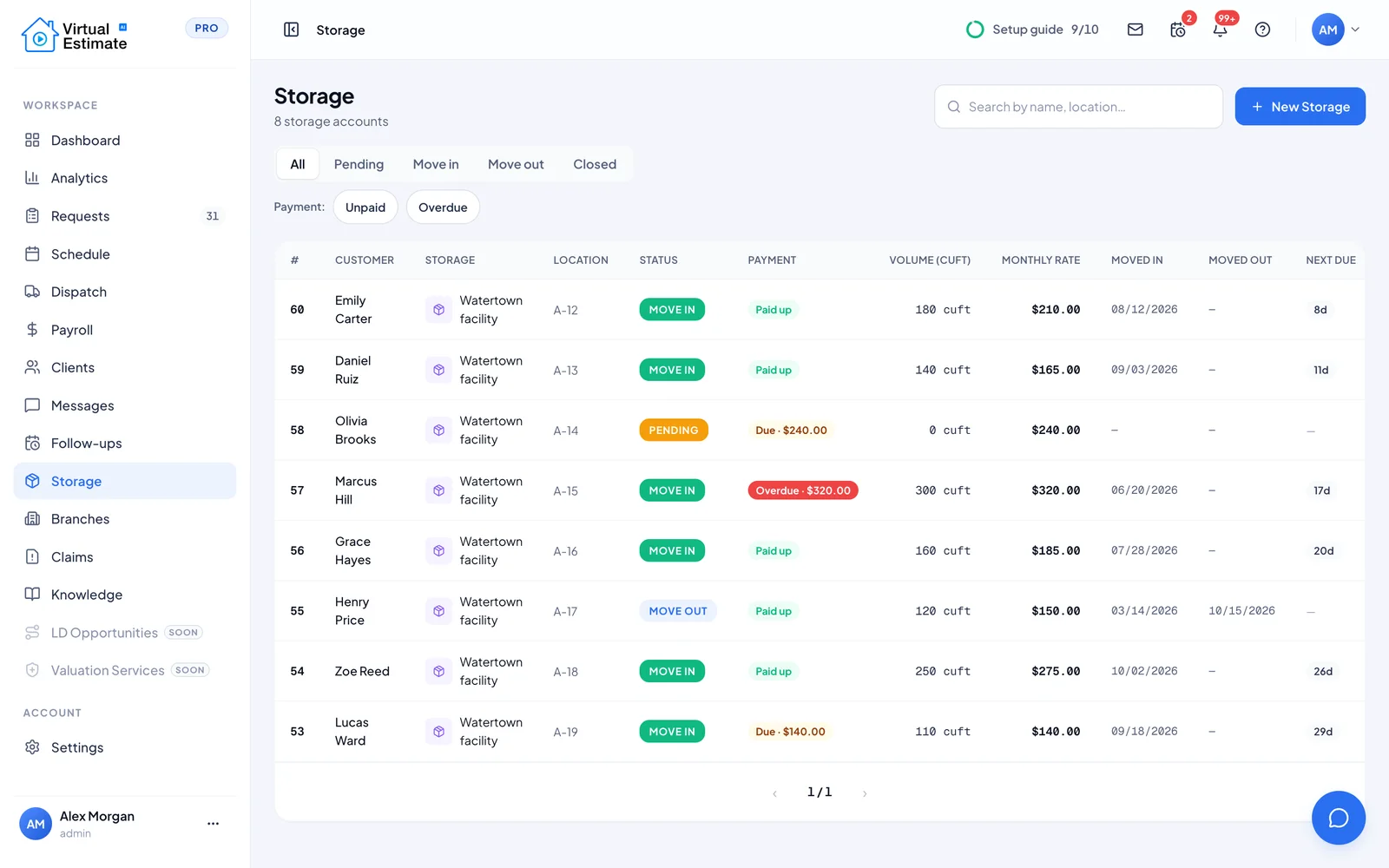1389x868 pixels.
Task: Open Clients in the sidebar
Action: point(125,368)
